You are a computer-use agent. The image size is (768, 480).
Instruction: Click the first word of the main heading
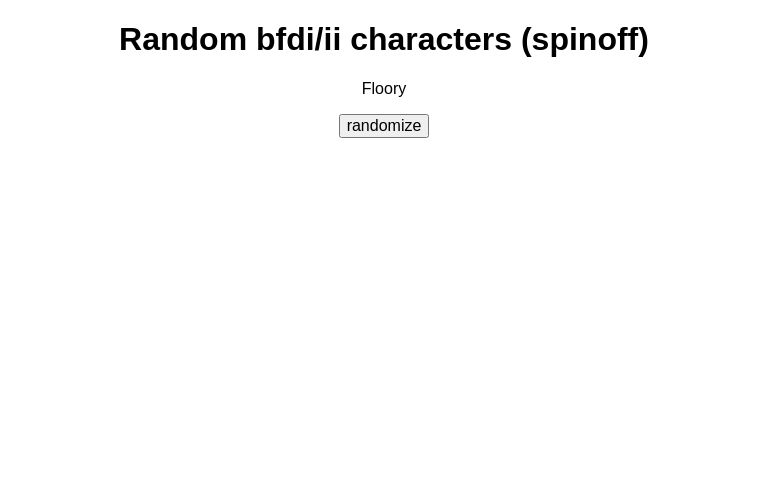(x=183, y=39)
